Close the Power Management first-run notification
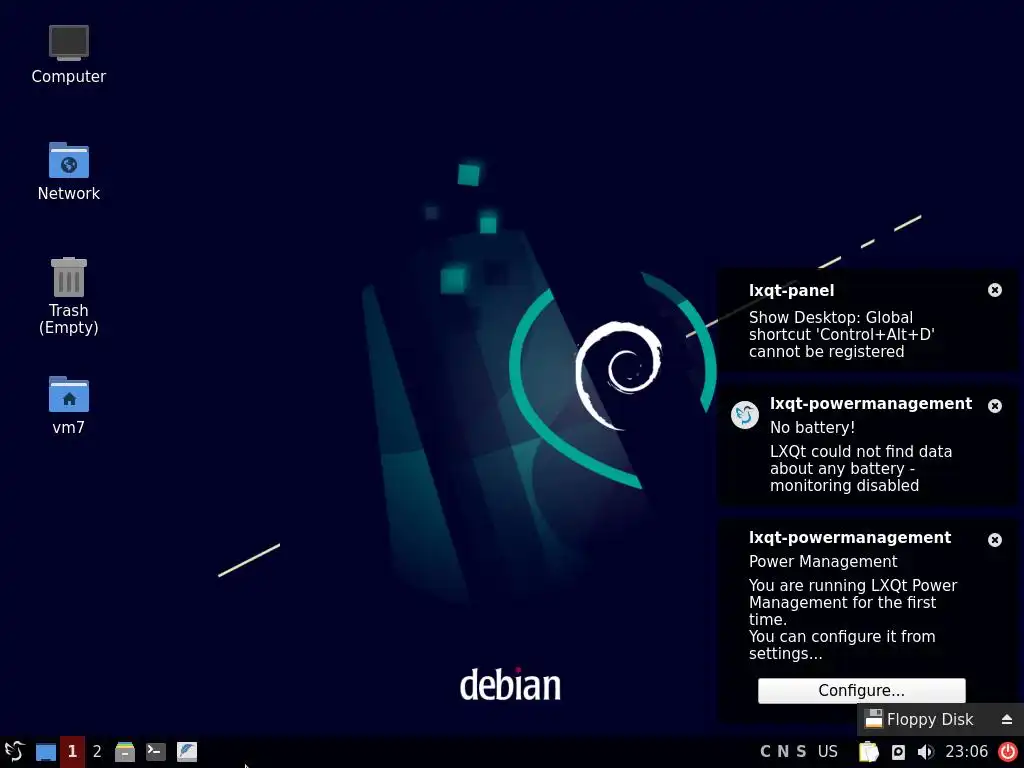1024x768 pixels. coord(995,540)
